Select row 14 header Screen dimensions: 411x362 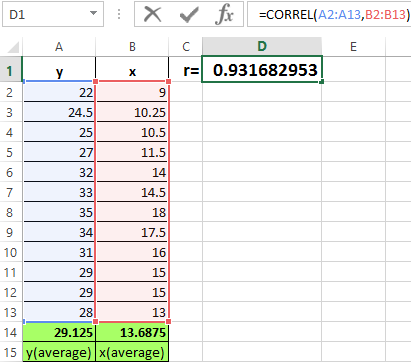tap(11, 332)
